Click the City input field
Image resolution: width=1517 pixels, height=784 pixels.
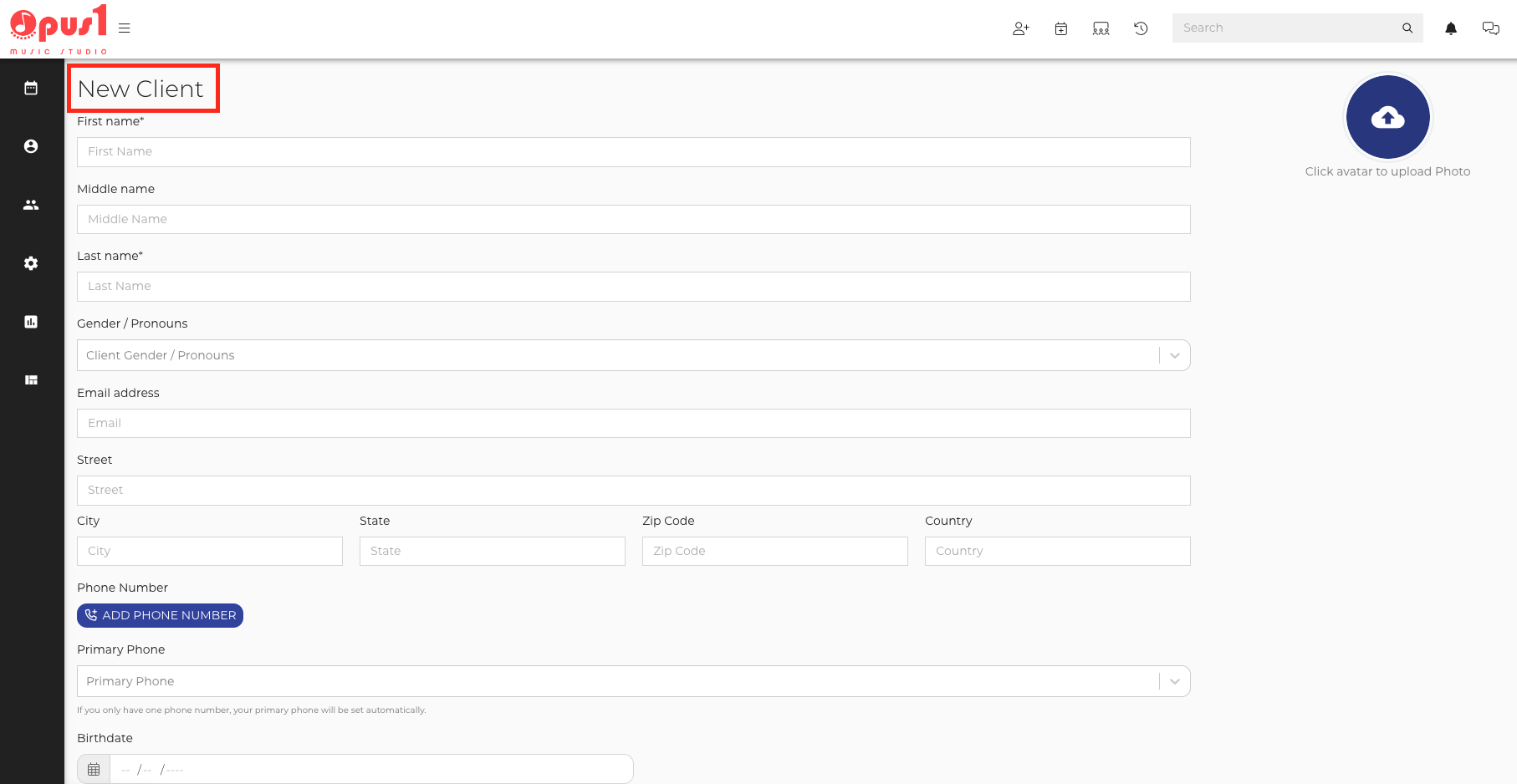click(210, 551)
